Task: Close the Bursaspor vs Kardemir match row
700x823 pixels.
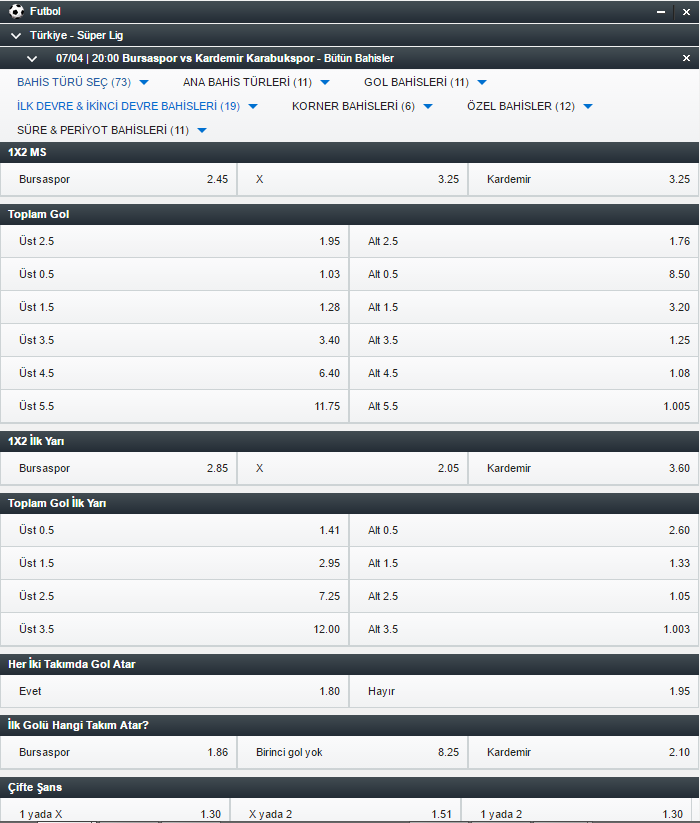Action: pos(686,58)
